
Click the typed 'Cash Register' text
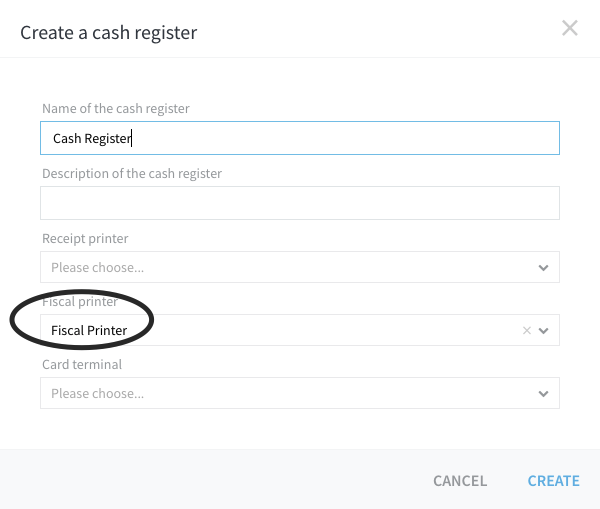point(92,139)
